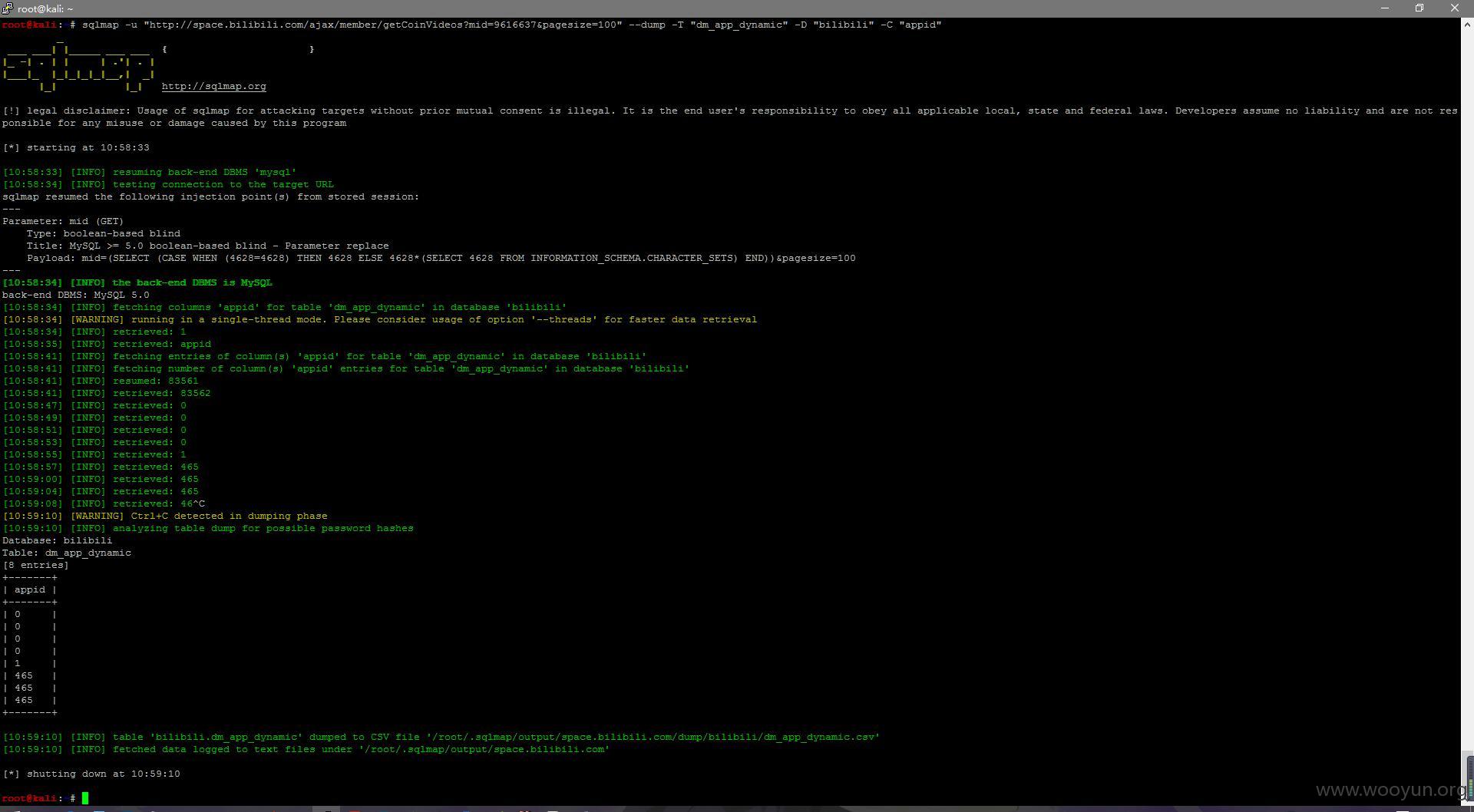Click 'Type: boolean-based blind' line
This screenshot has width=1474, height=812.
tap(104, 233)
